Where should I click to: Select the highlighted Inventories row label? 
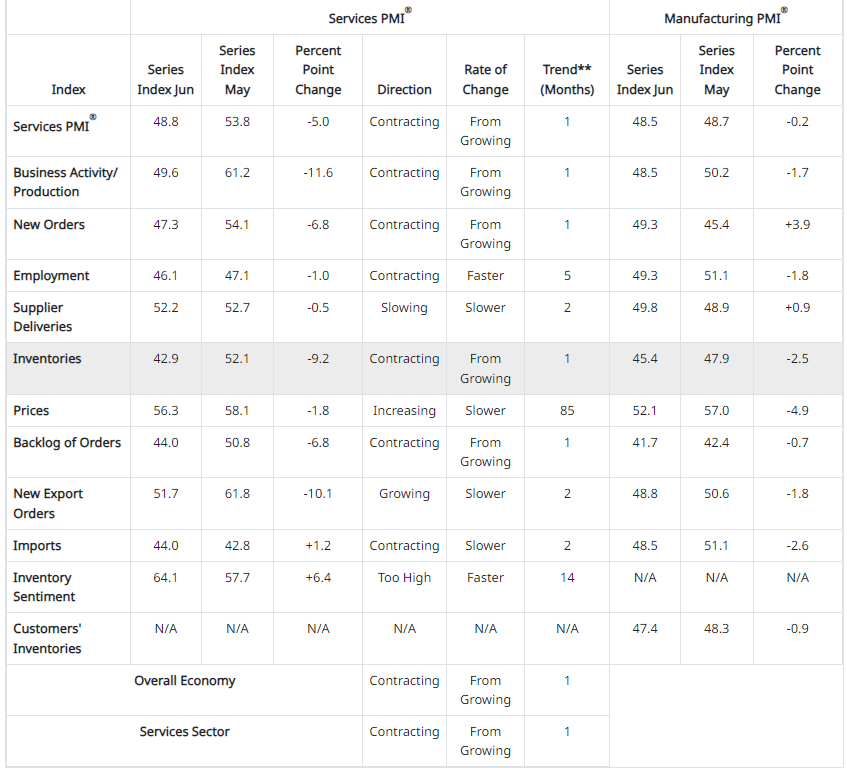47,359
